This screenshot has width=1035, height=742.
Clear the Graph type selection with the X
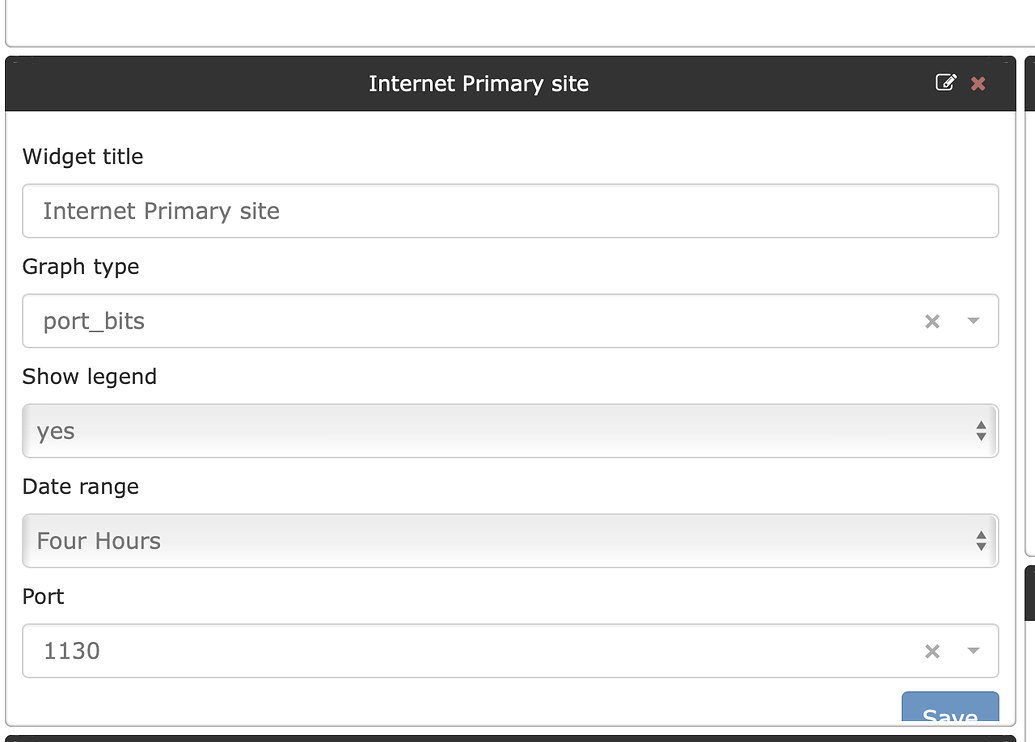pos(931,321)
